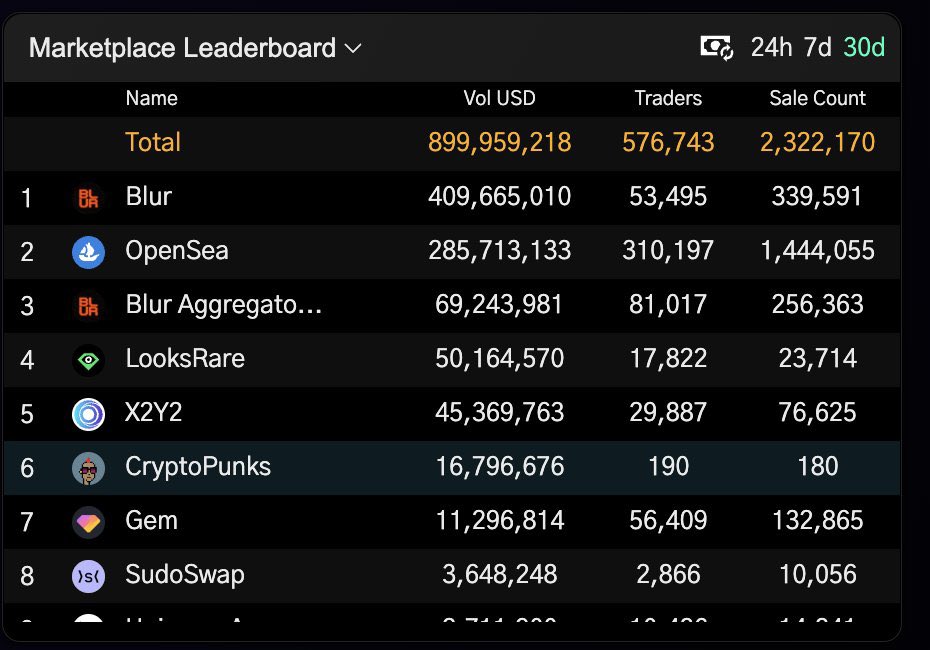Select the 30d timeframe
Image resolution: width=930 pixels, height=650 pixels.
point(864,47)
